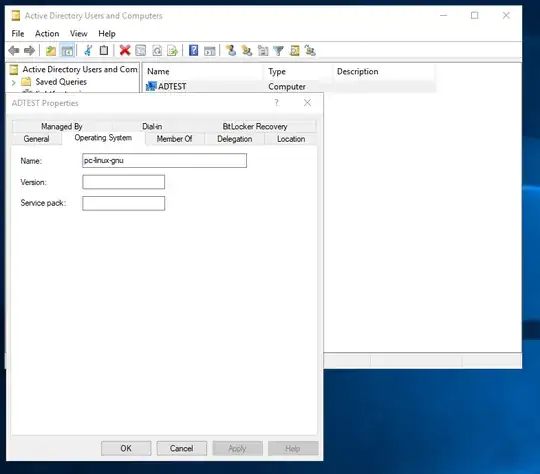Click the Refresh toolbar icon

157,51
